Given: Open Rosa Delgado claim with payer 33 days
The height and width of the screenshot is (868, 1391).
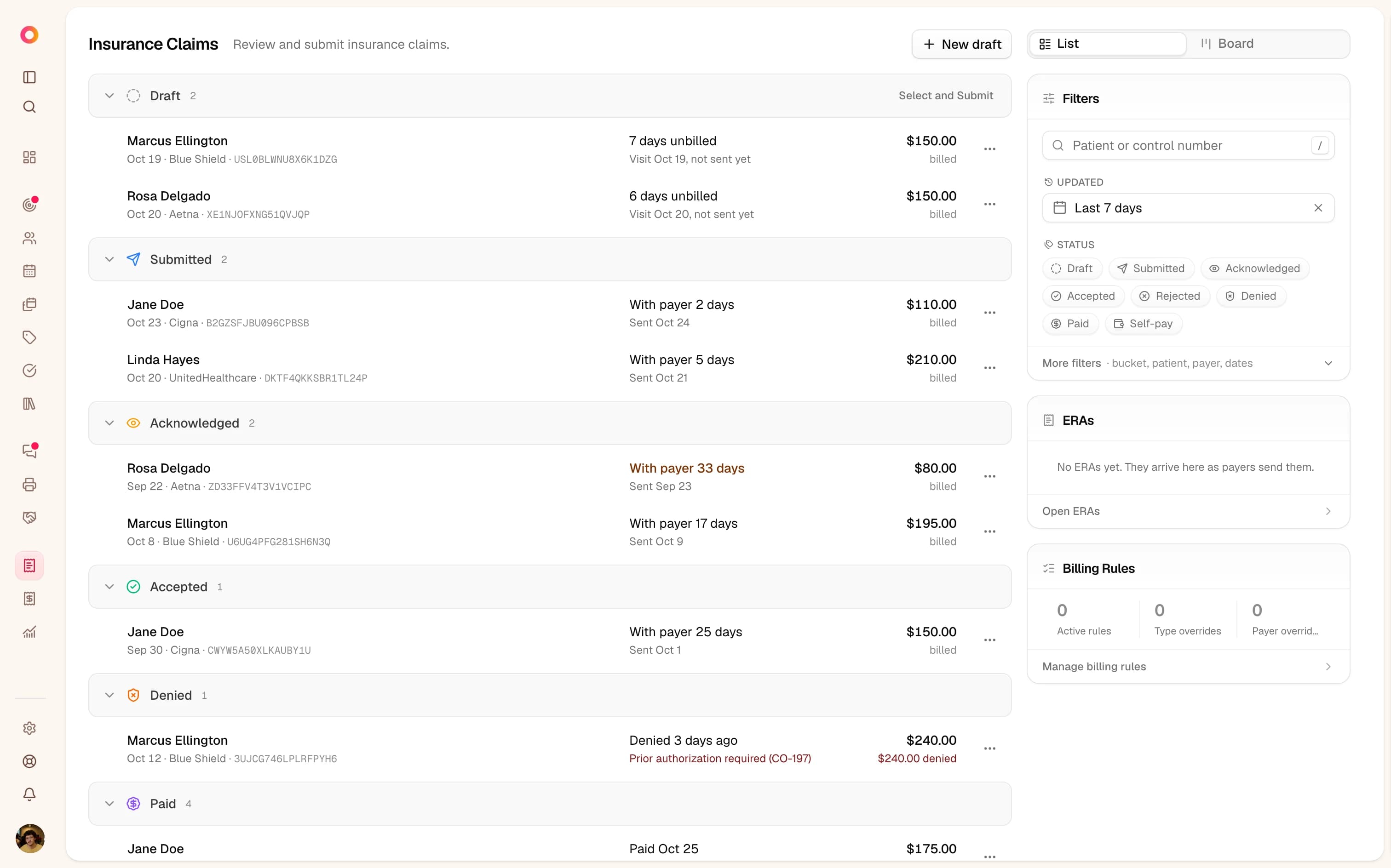Looking at the screenshot, I should [x=550, y=476].
